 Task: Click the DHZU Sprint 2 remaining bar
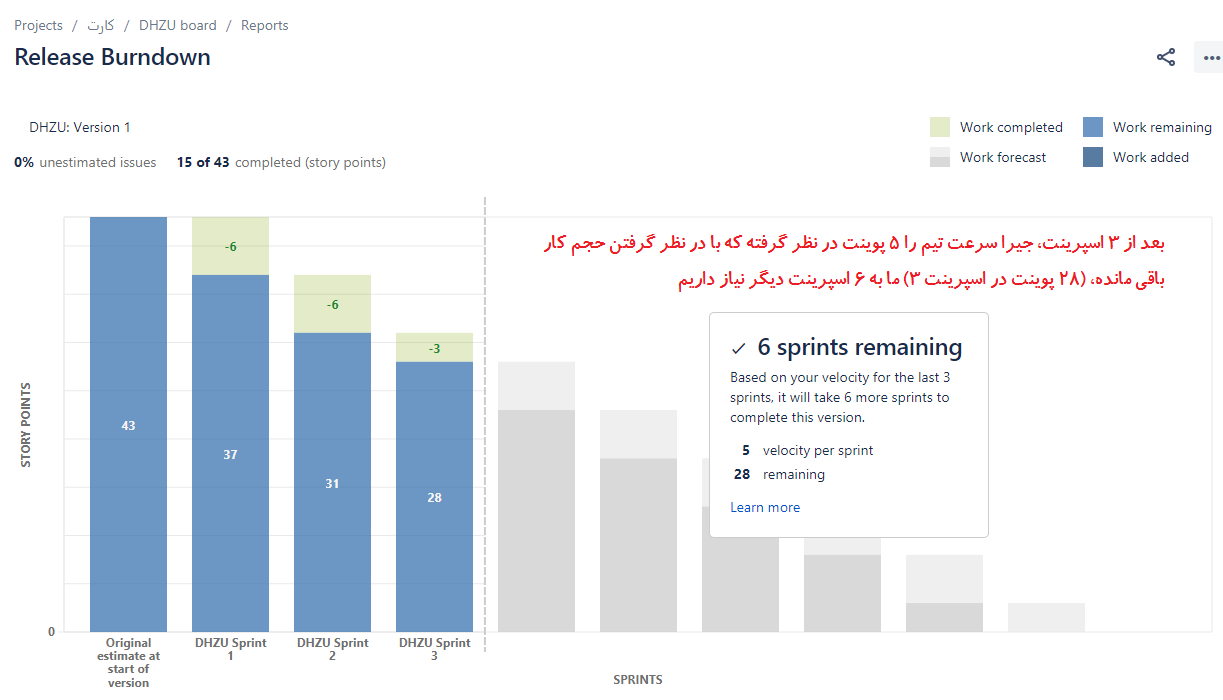(x=332, y=483)
